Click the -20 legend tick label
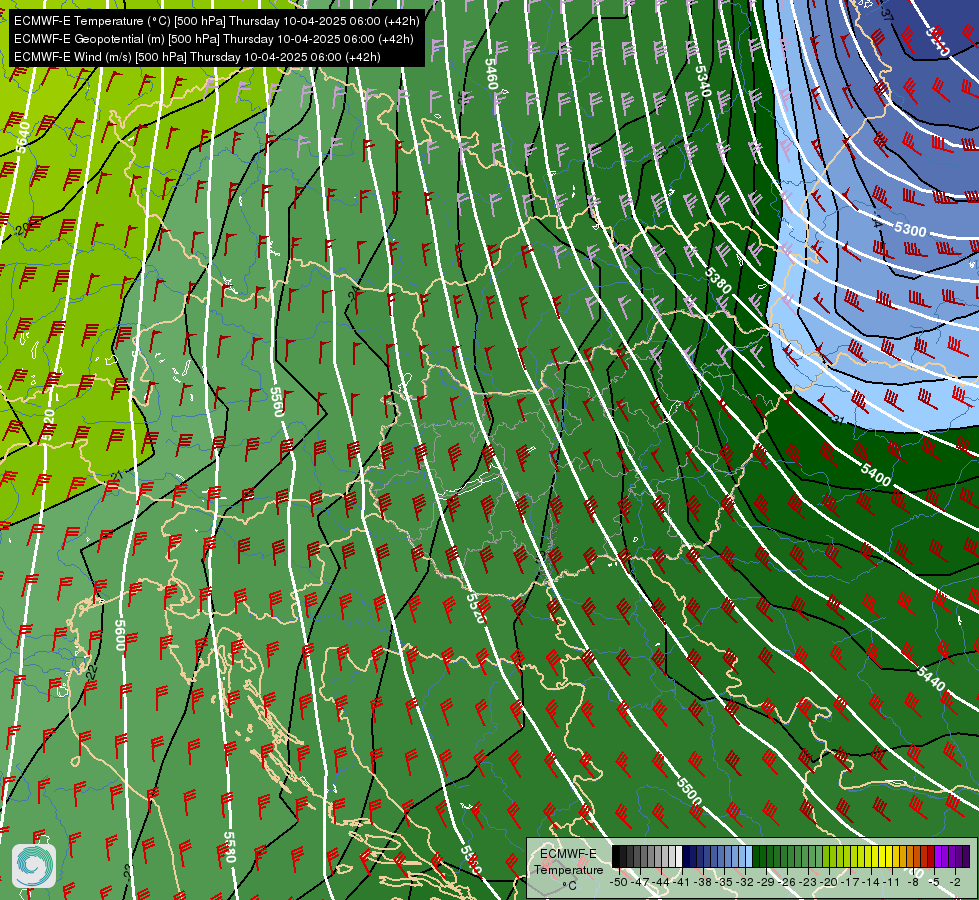979x900 pixels. tap(829, 882)
